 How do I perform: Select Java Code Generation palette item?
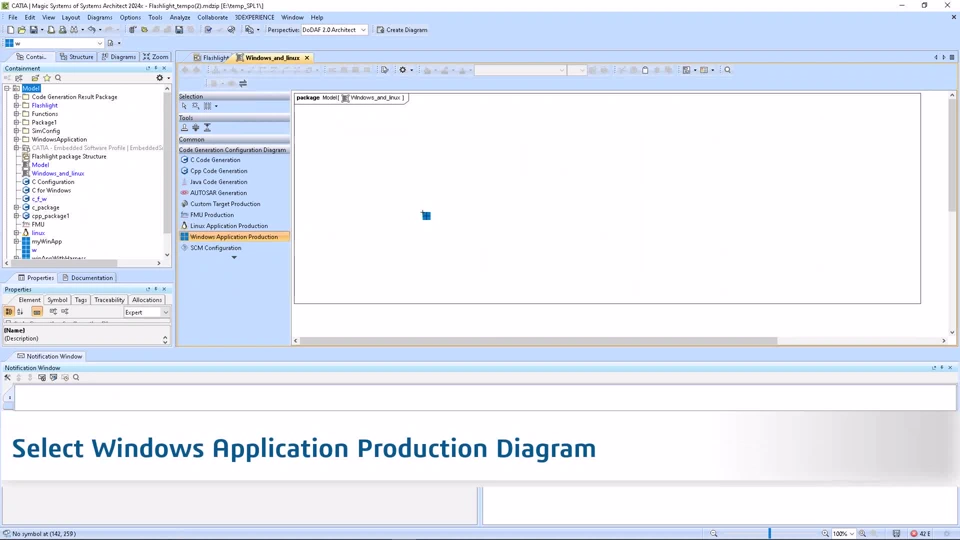219,182
